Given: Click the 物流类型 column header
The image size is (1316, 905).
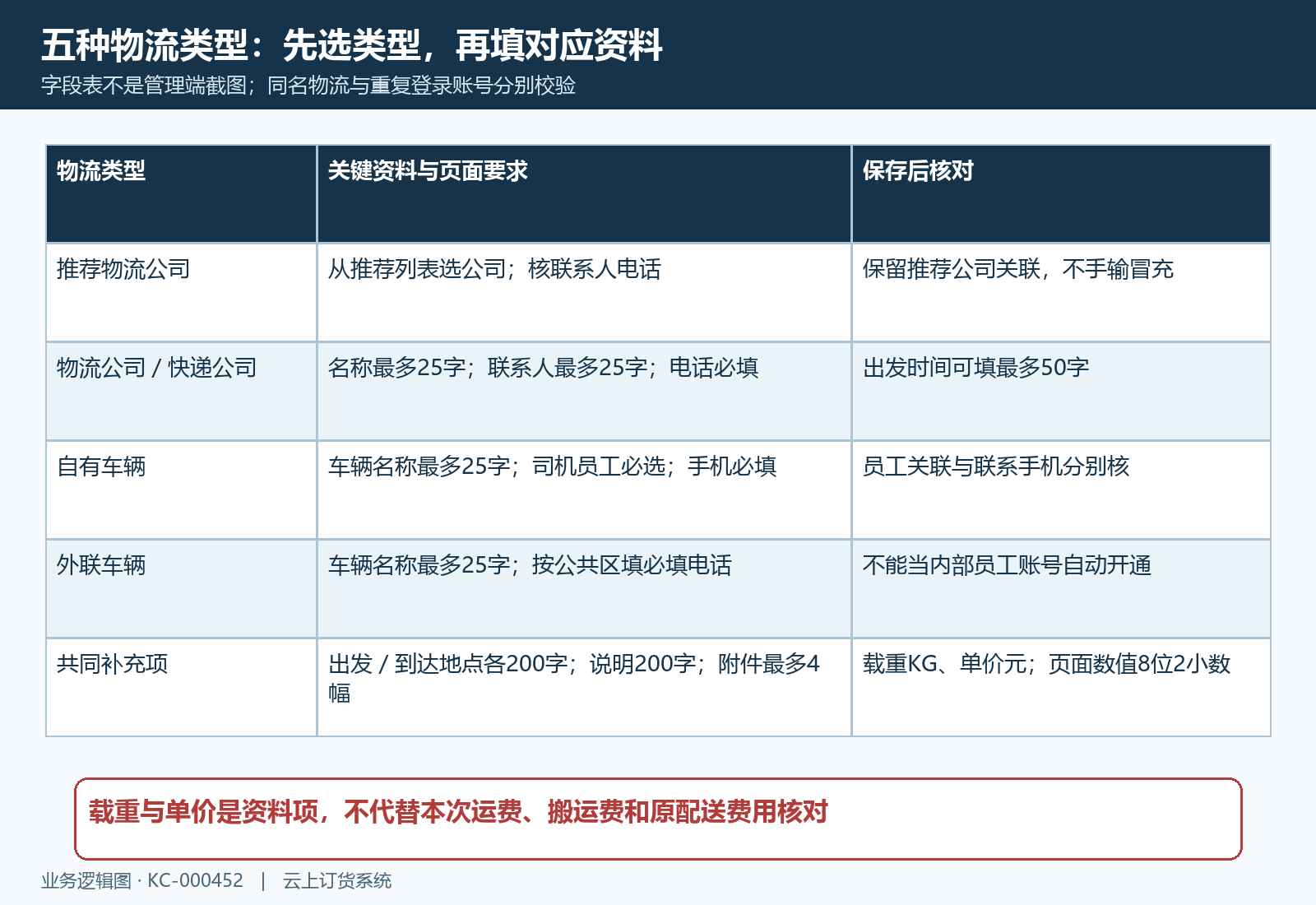Looking at the screenshot, I should pos(182,194).
